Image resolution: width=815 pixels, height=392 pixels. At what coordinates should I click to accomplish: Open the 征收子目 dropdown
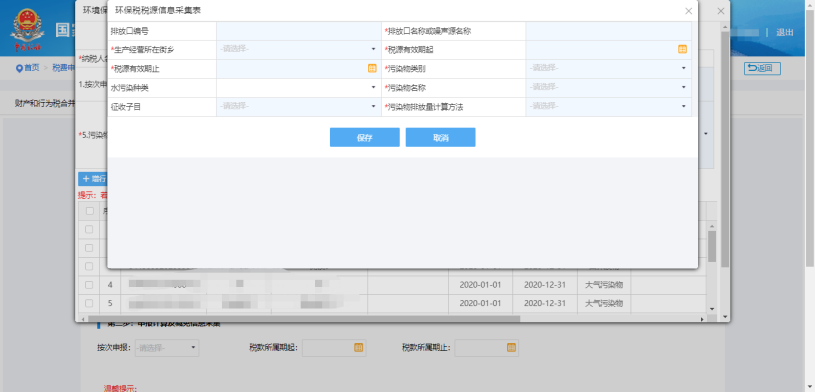point(299,107)
